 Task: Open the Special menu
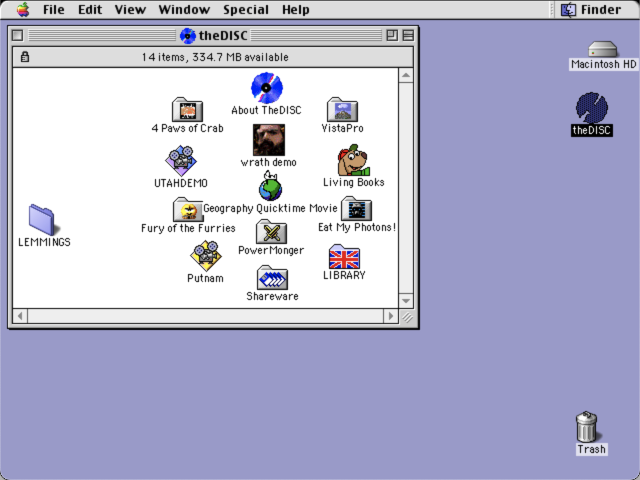coord(246,9)
